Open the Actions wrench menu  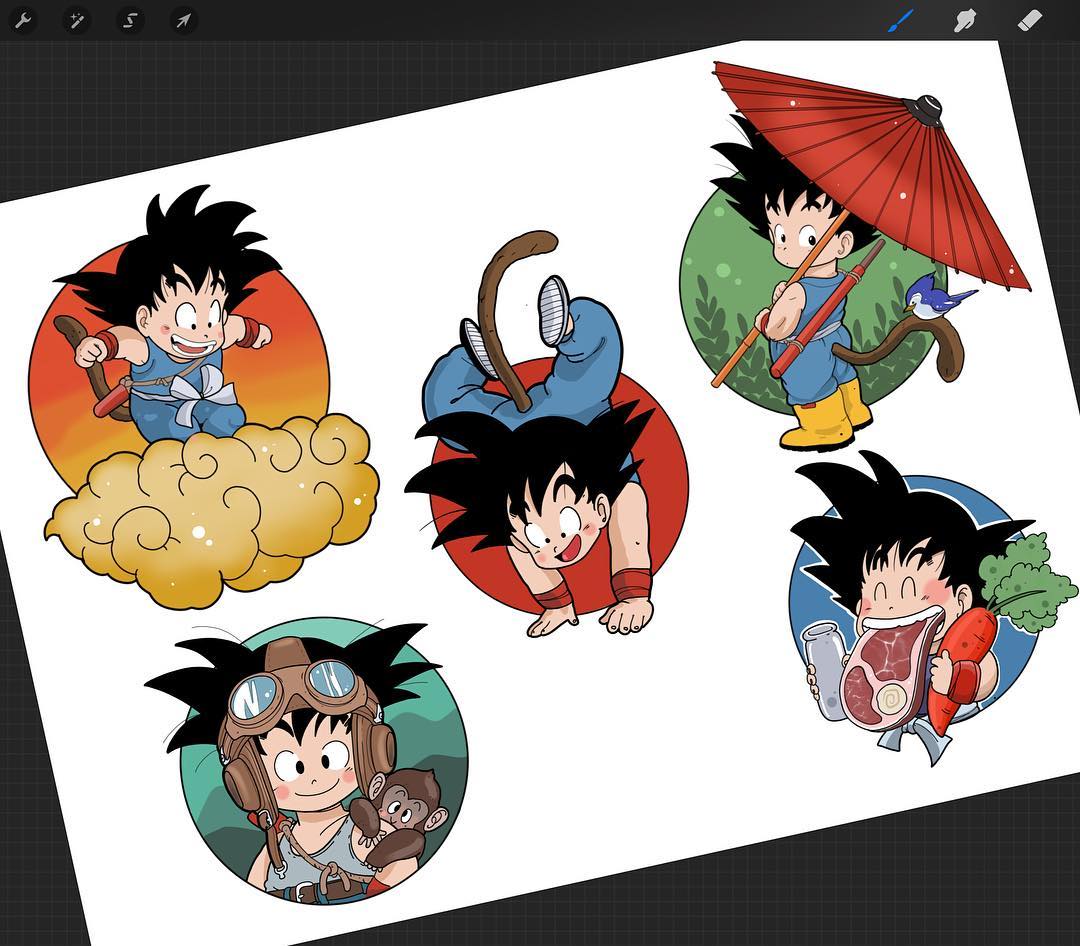pyautogui.click(x=23, y=21)
